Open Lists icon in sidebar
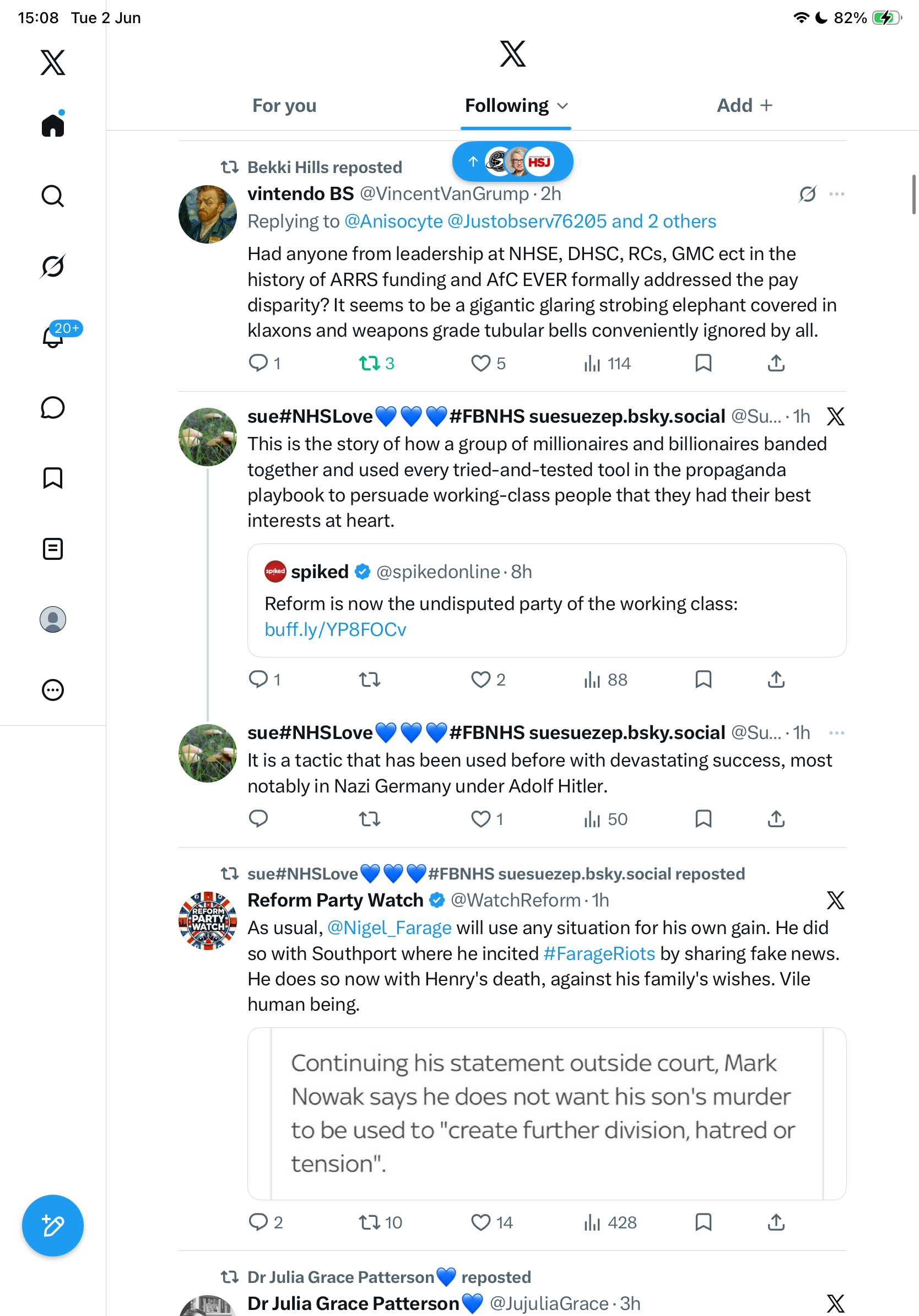919x1316 pixels. tap(53, 549)
